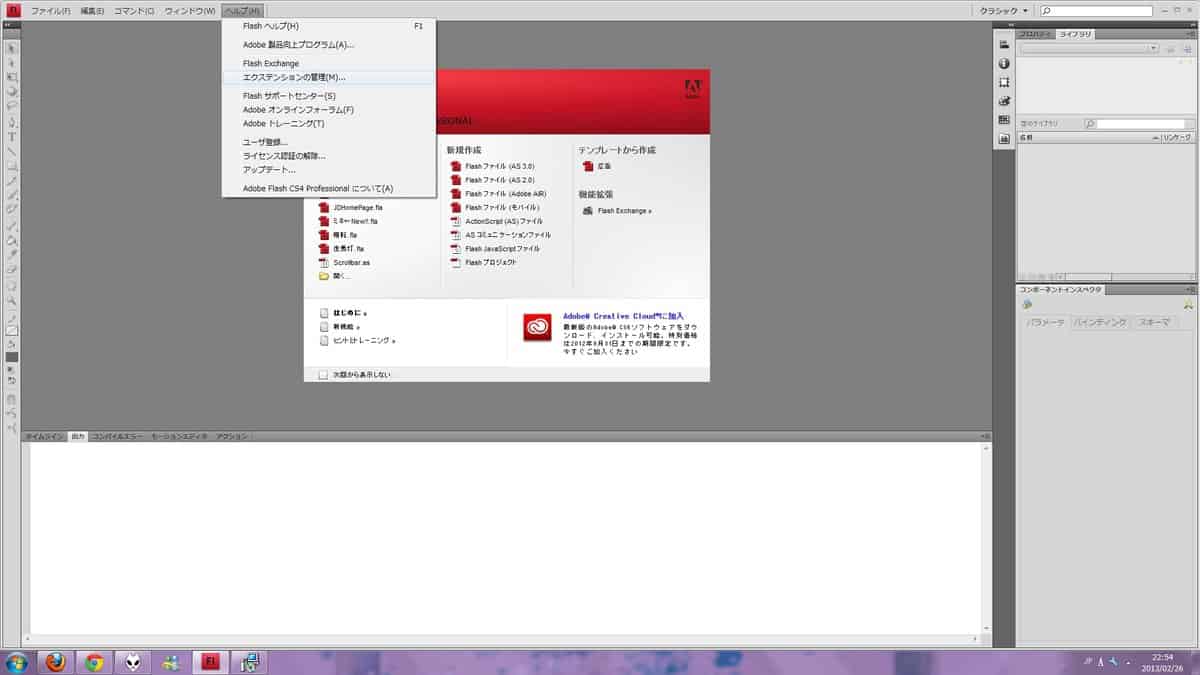Click the Flash application logo icon
The width and height of the screenshot is (1200, 675).
(x=13, y=10)
